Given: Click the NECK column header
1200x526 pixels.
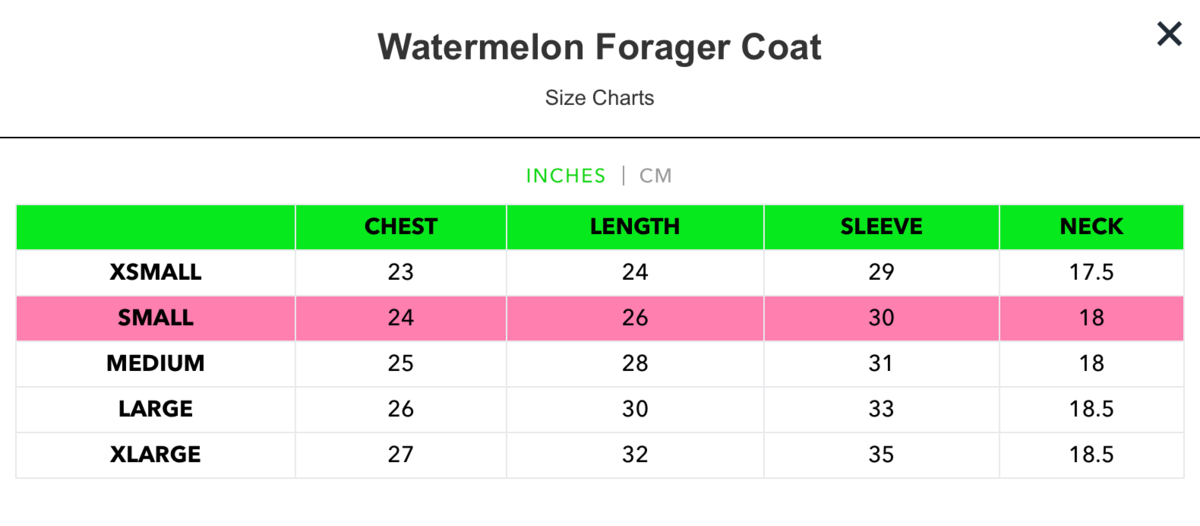Looking at the screenshot, I should pos(1092,227).
